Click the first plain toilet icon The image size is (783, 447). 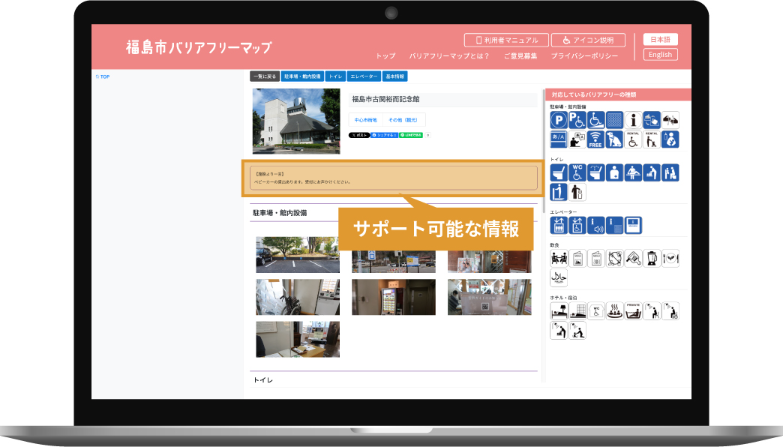click(558, 173)
